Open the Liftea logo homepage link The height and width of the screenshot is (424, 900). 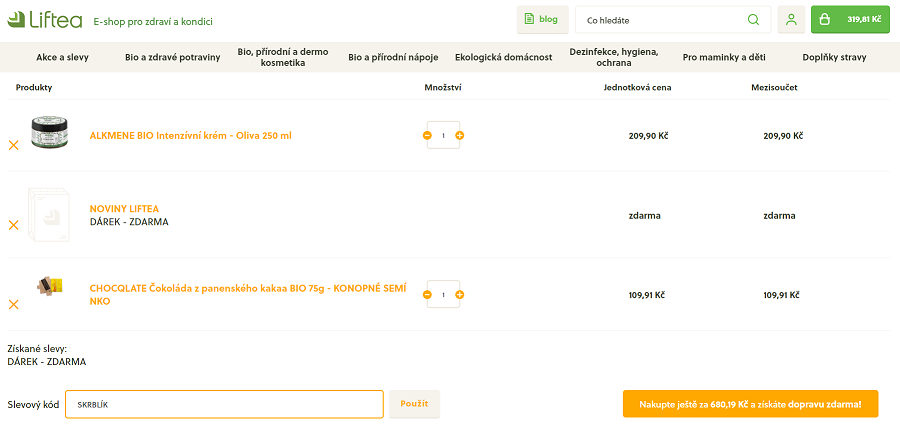pyautogui.click(x=45, y=21)
